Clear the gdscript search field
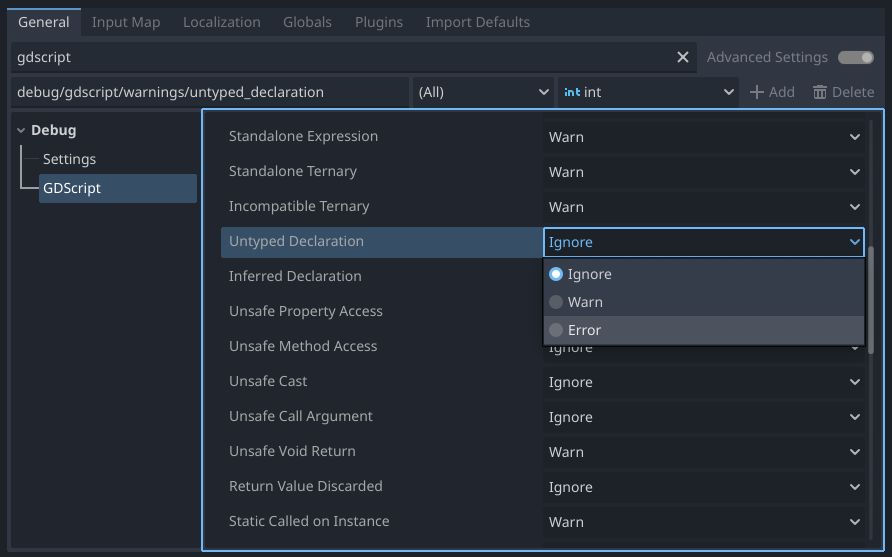This screenshot has height=557, width=892. pyautogui.click(x=683, y=58)
